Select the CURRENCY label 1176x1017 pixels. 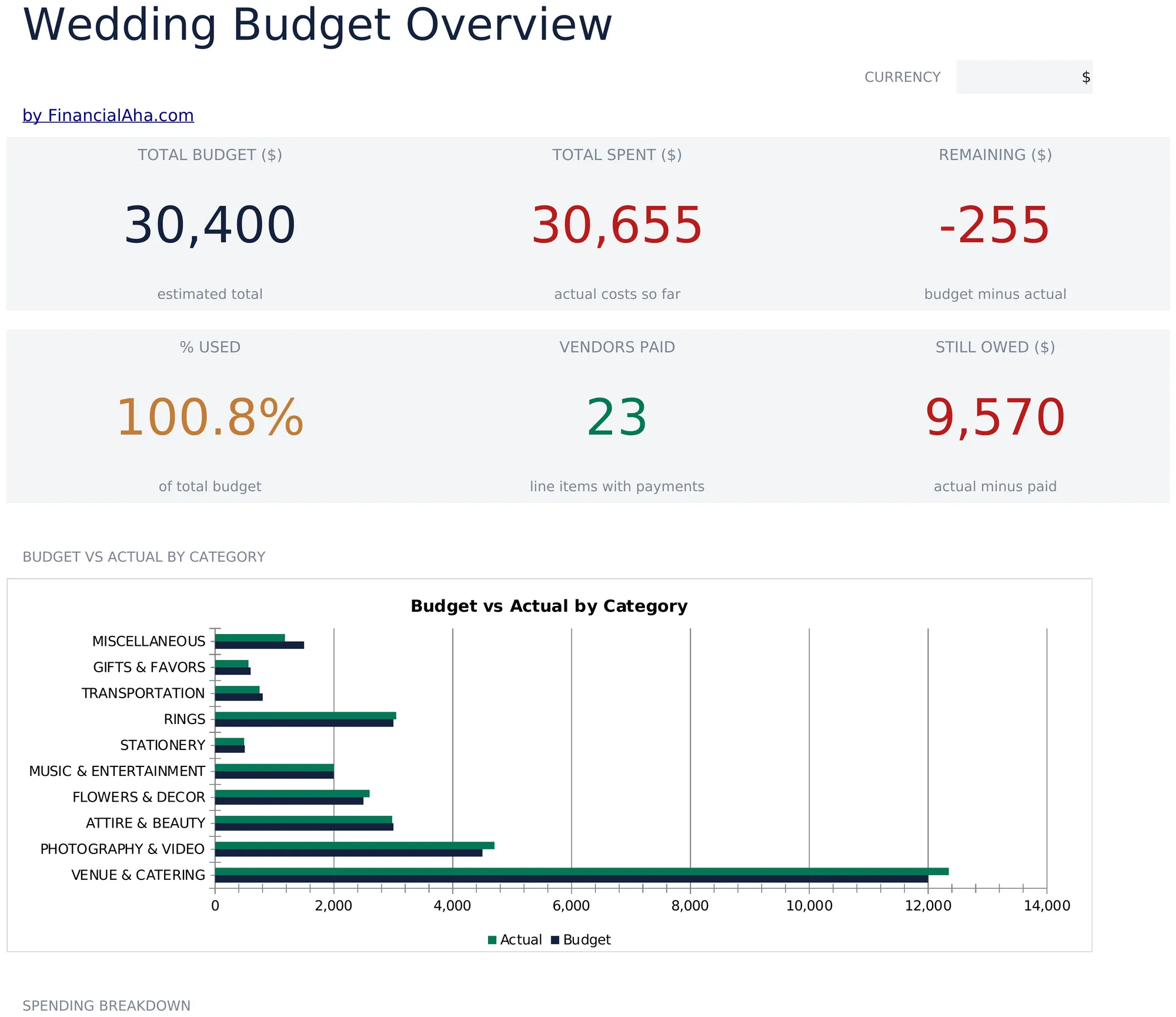pyautogui.click(x=903, y=77)
